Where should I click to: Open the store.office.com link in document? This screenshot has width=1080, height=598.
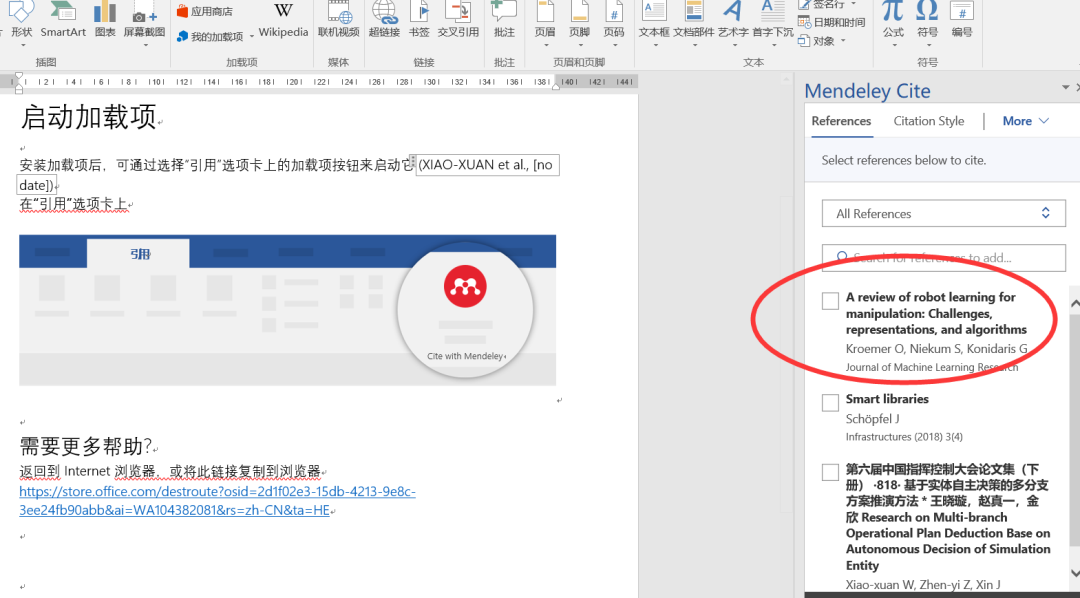(217, 502)
